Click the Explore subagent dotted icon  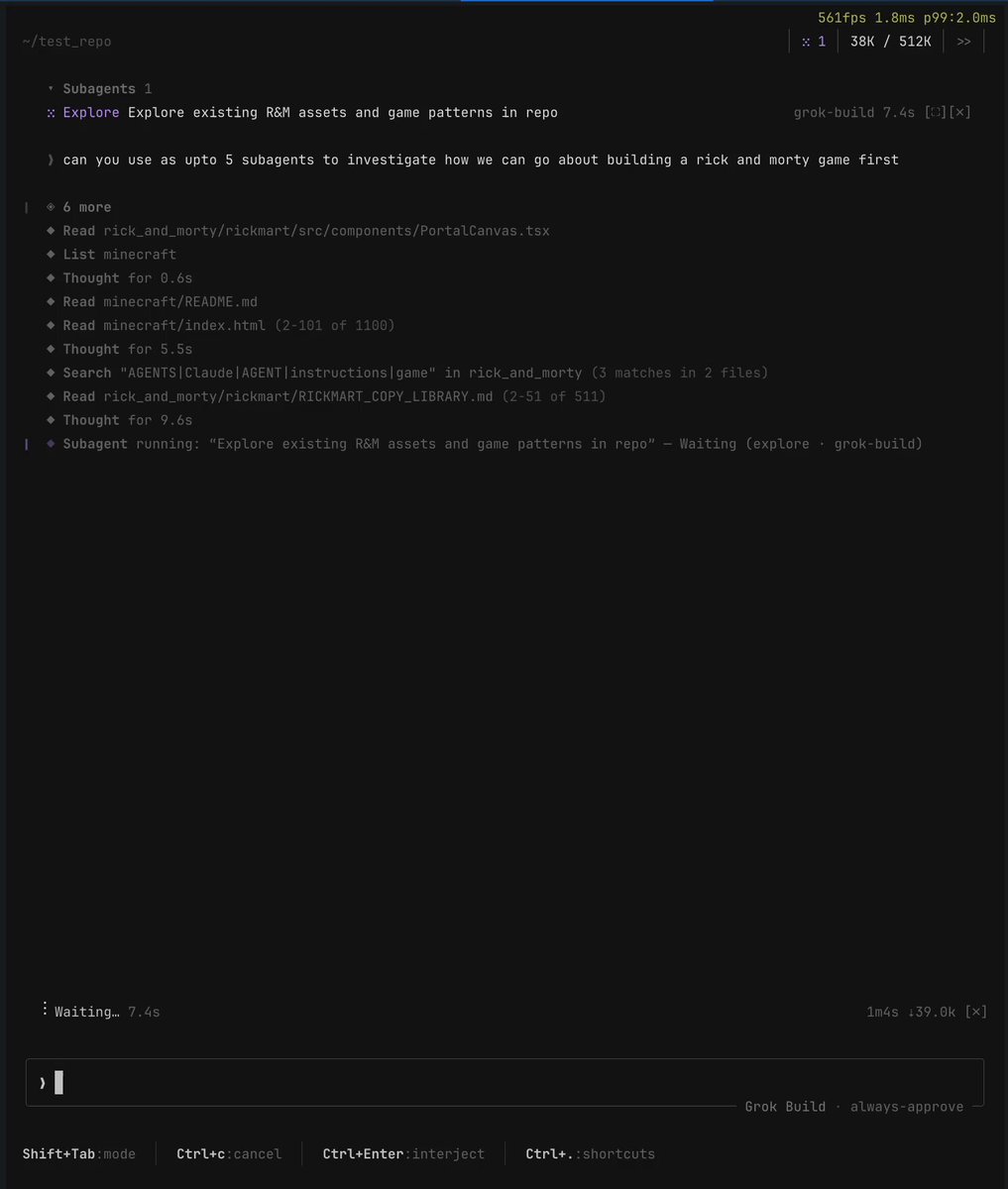click(51, 113)
